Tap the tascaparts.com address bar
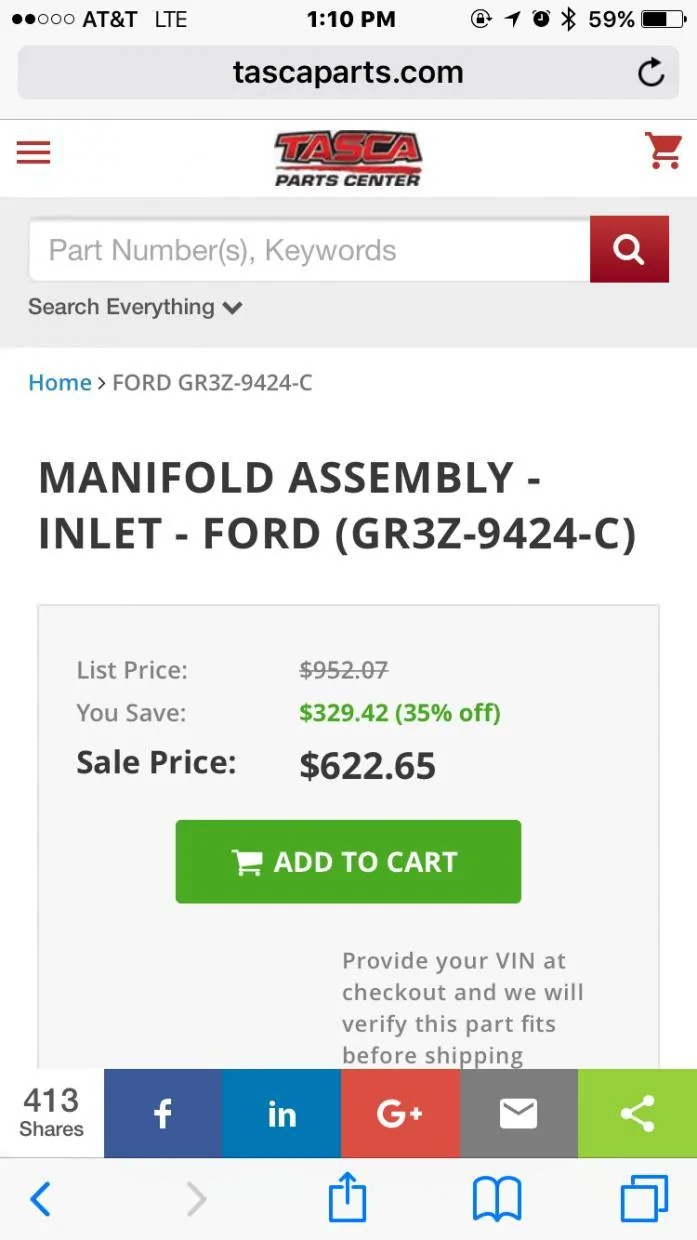 tap(348, 73)
